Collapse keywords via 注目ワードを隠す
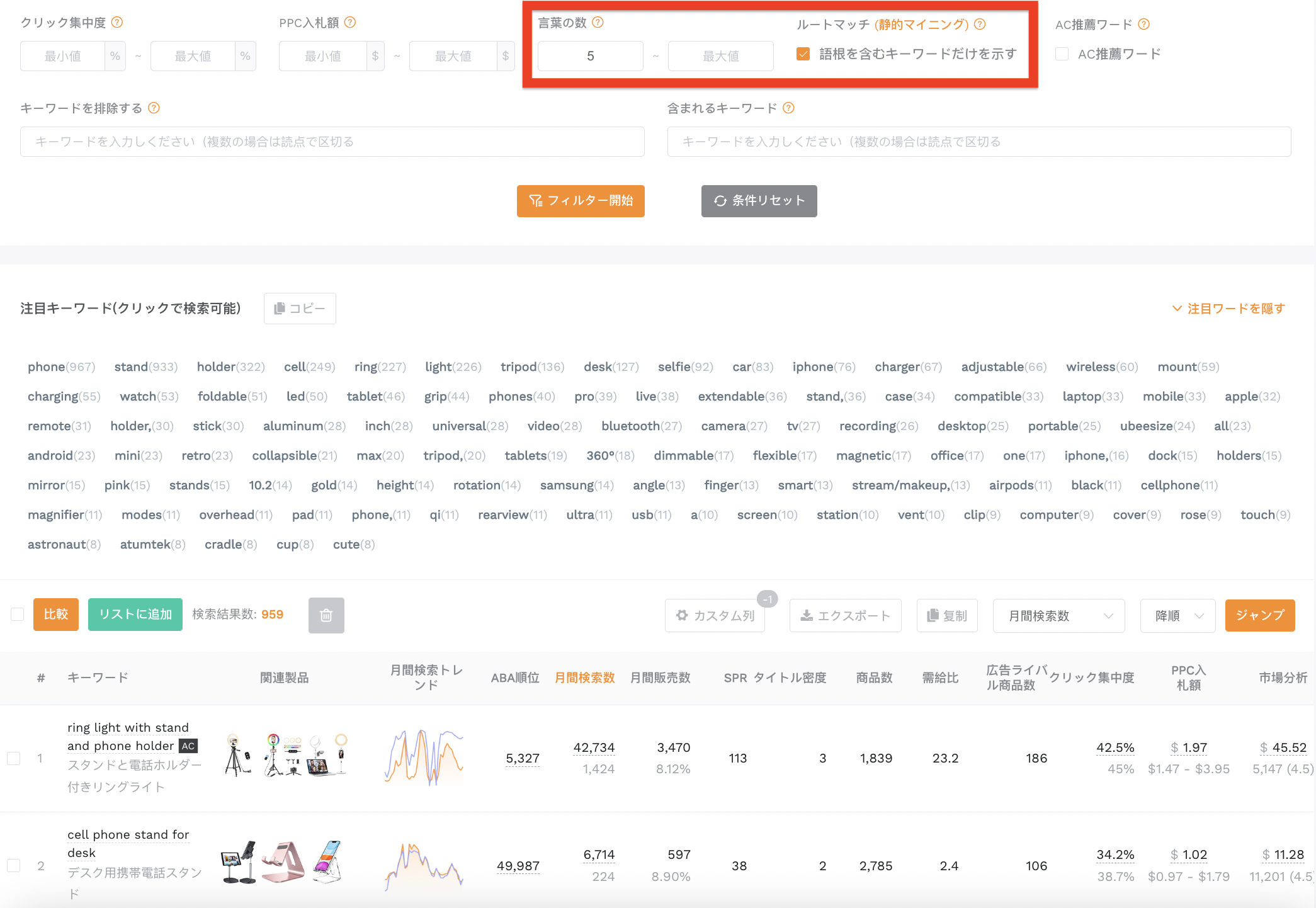Image resolution: width=1316 pixels, height=908 pixels. [1228, 309]
